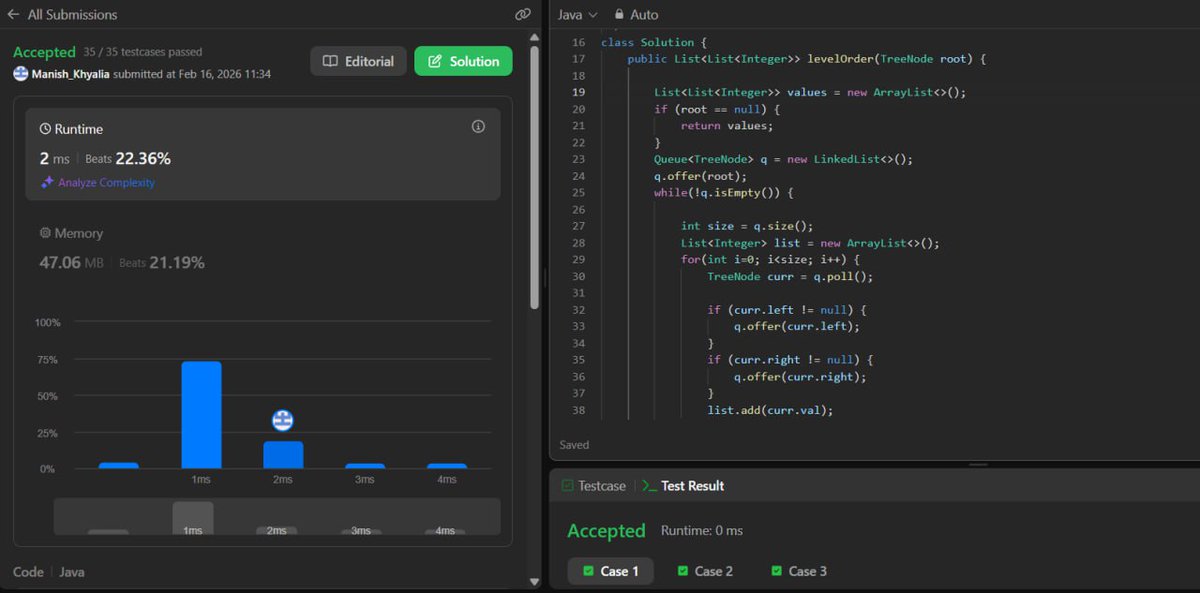Image resolution: width=1200 pixels, height=593 pixels.
Task: Open the Editorial button
Action: pos(358,61)
